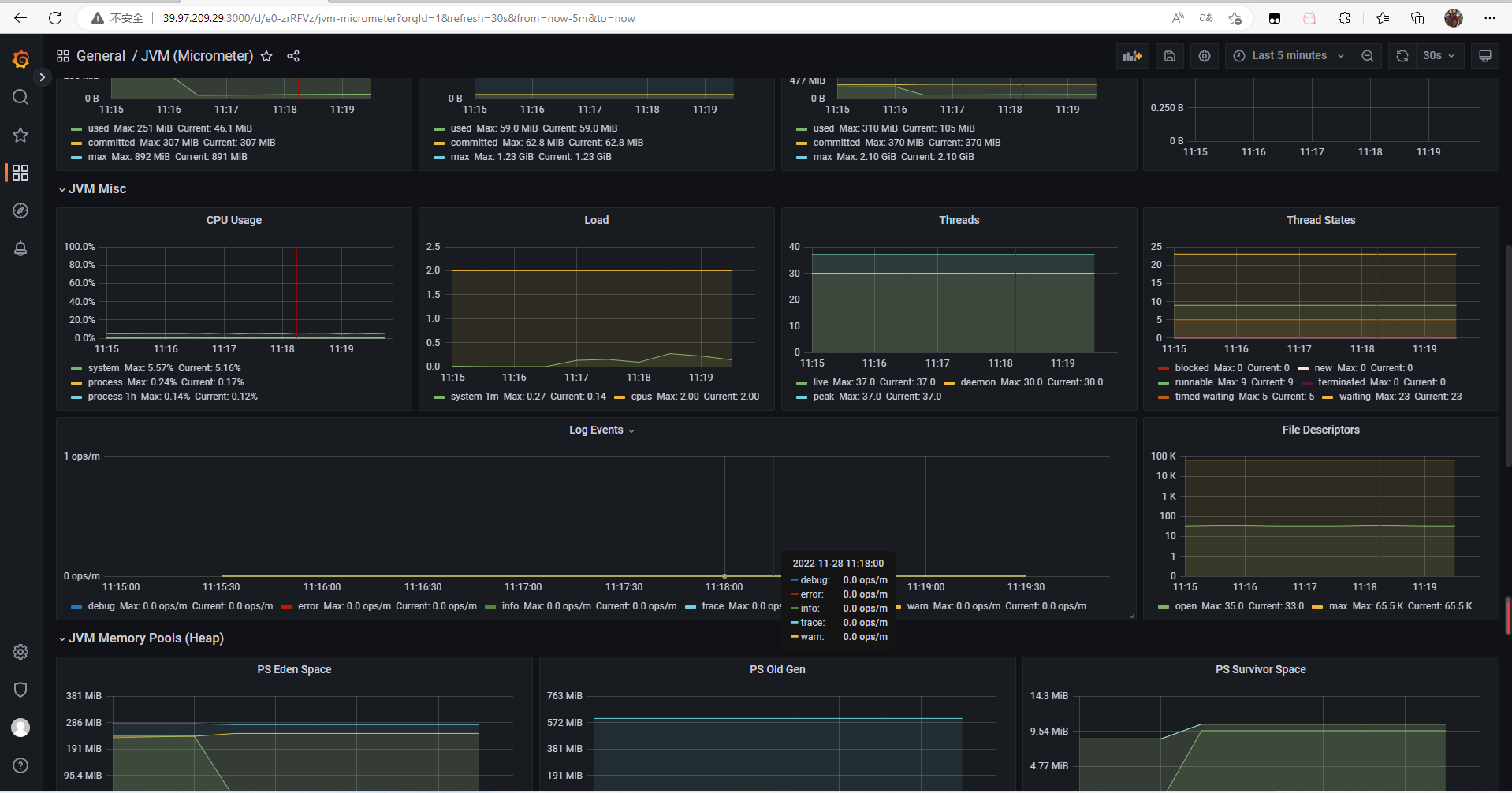Open the Thread States panel title menu

click(1321, 220)
